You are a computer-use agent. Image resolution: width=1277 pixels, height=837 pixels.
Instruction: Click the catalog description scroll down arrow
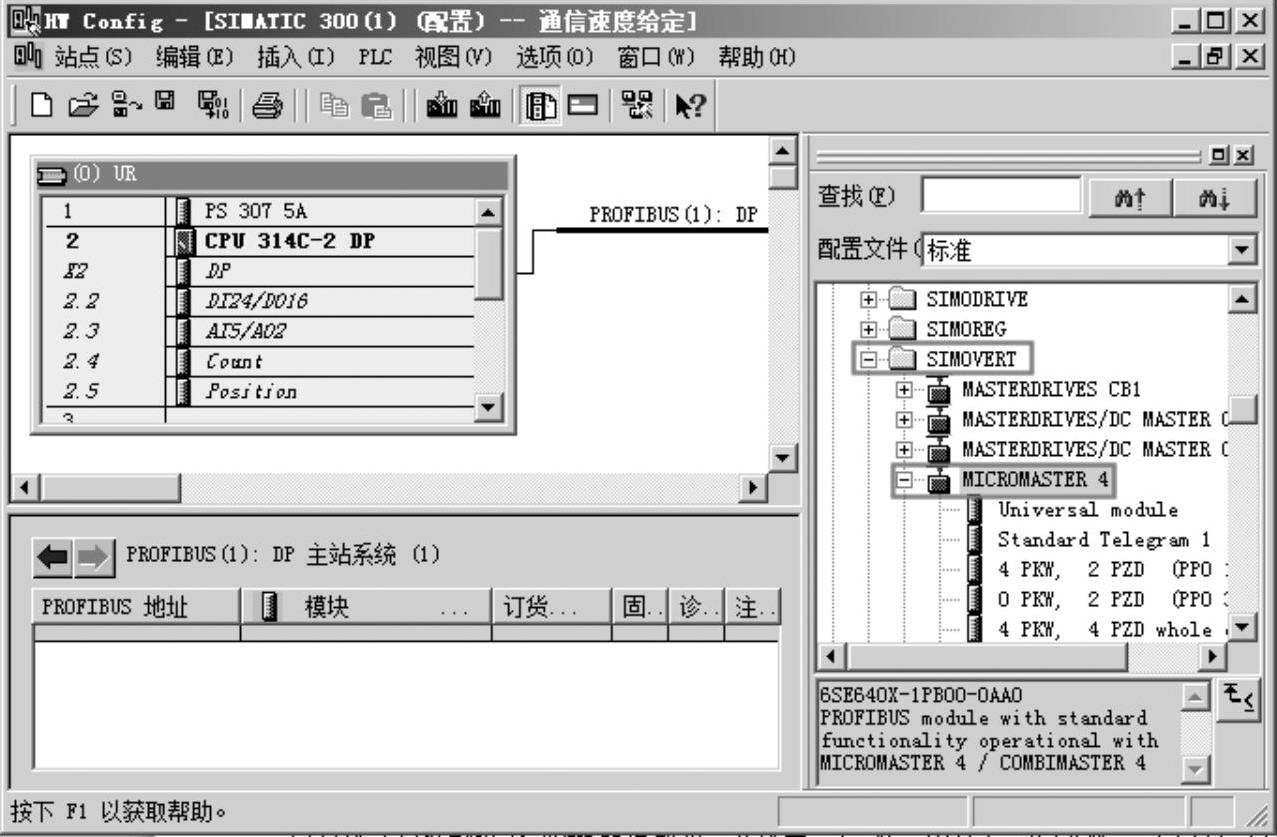[1195, 771]
